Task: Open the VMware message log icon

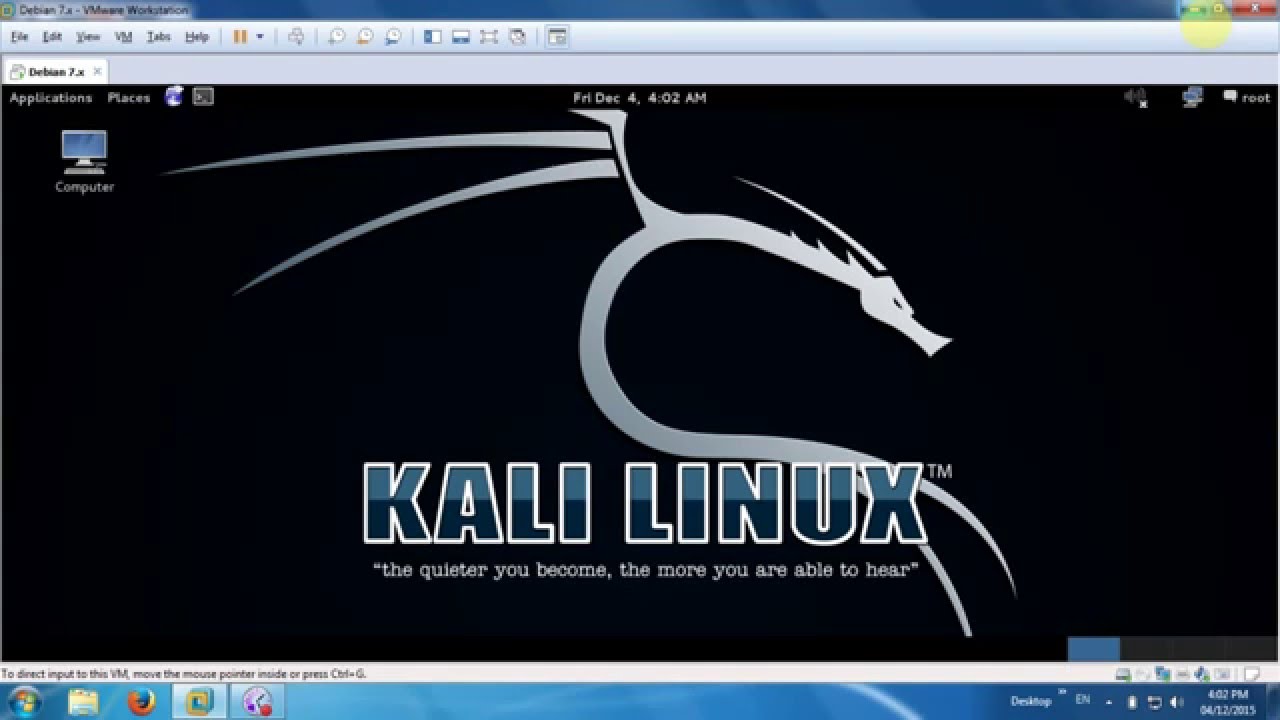Action: [x=1251, y=675]
